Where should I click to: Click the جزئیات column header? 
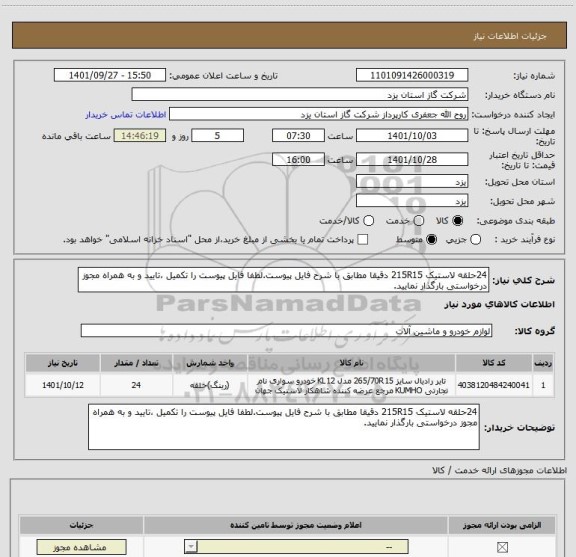point(82,525)
